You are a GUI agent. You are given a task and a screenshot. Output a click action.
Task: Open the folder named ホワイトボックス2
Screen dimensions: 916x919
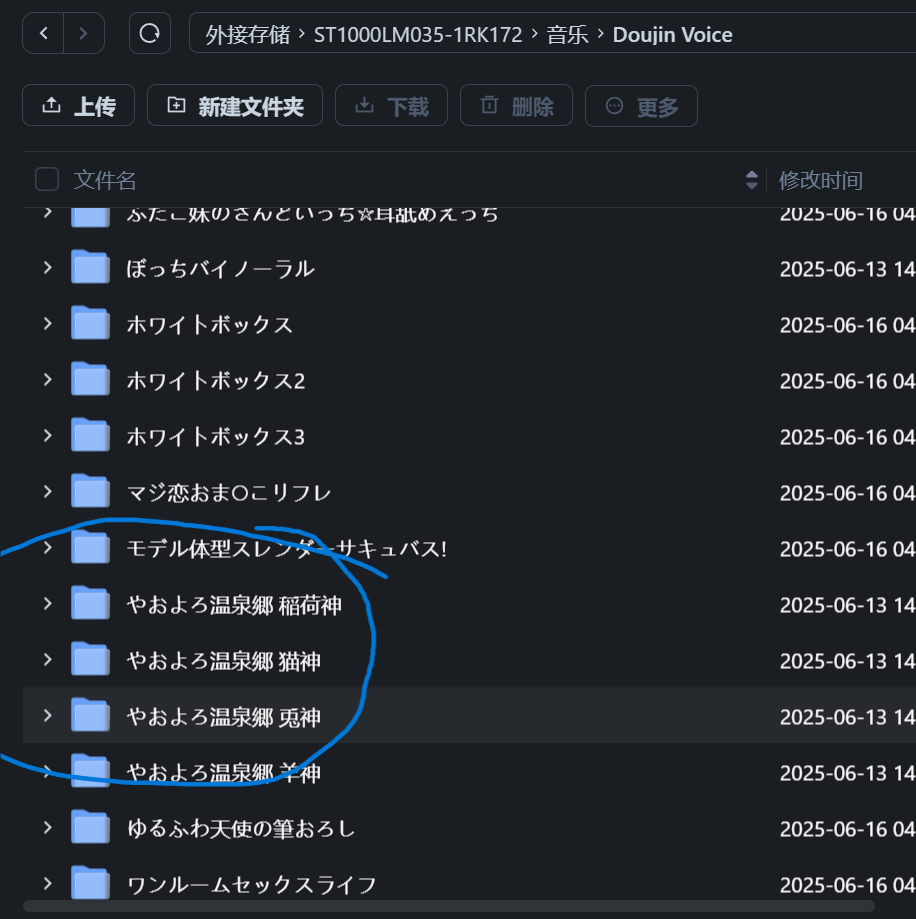216,381
